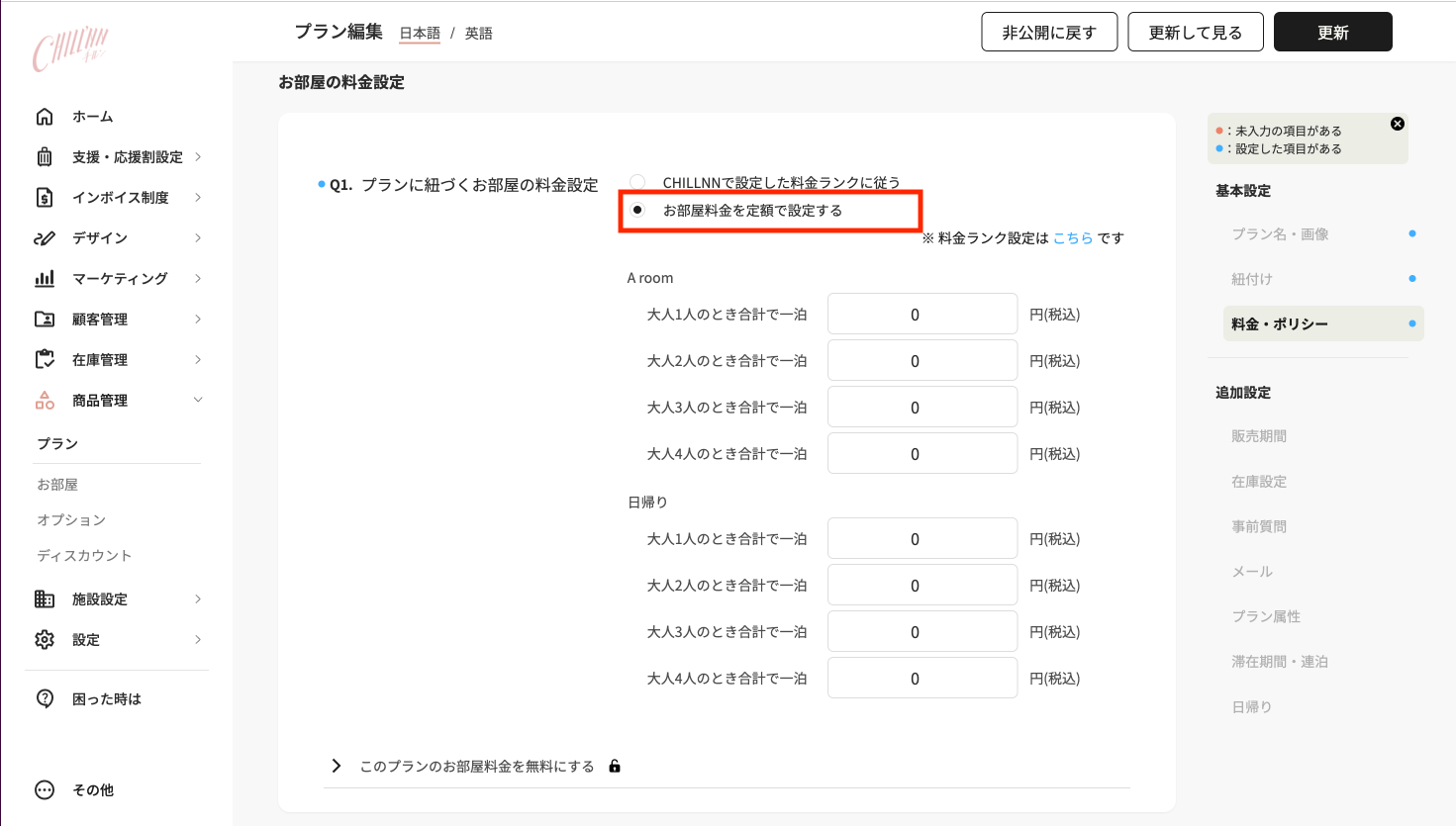Click the 困った時は help question icon

(x=45, y=699)
